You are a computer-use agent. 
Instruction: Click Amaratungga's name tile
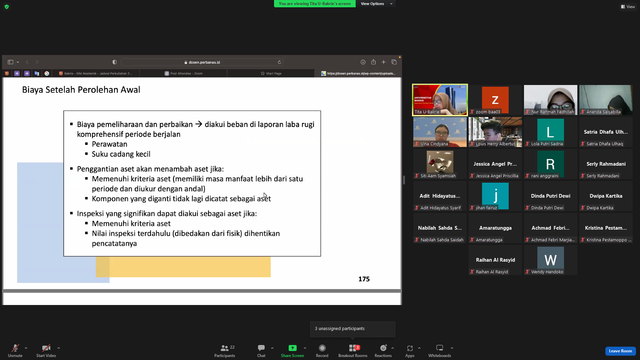tap(495, 228)
